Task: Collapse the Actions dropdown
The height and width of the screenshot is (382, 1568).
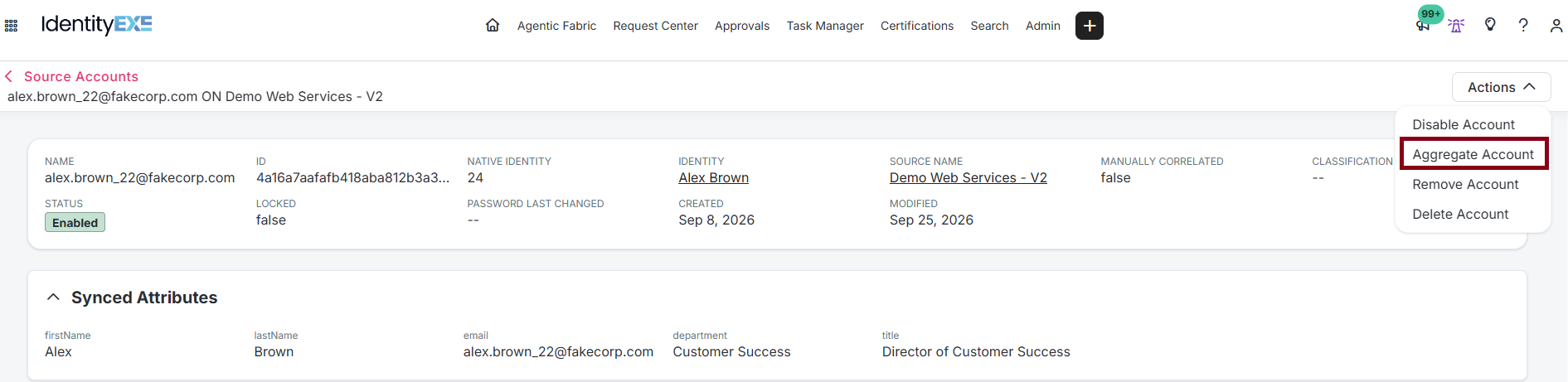Action: [1501, 87]
